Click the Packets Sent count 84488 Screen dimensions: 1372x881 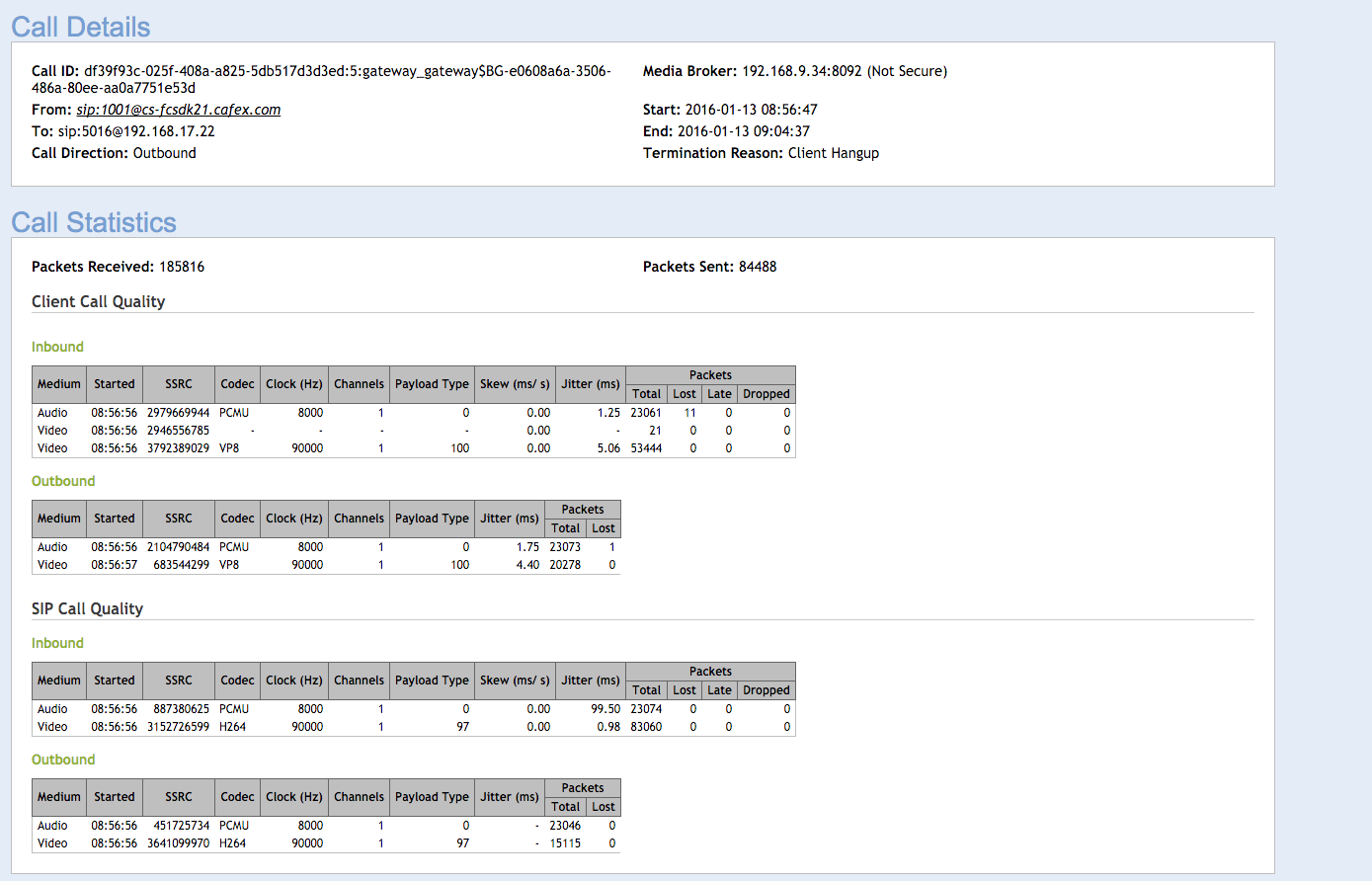[758, 267]
